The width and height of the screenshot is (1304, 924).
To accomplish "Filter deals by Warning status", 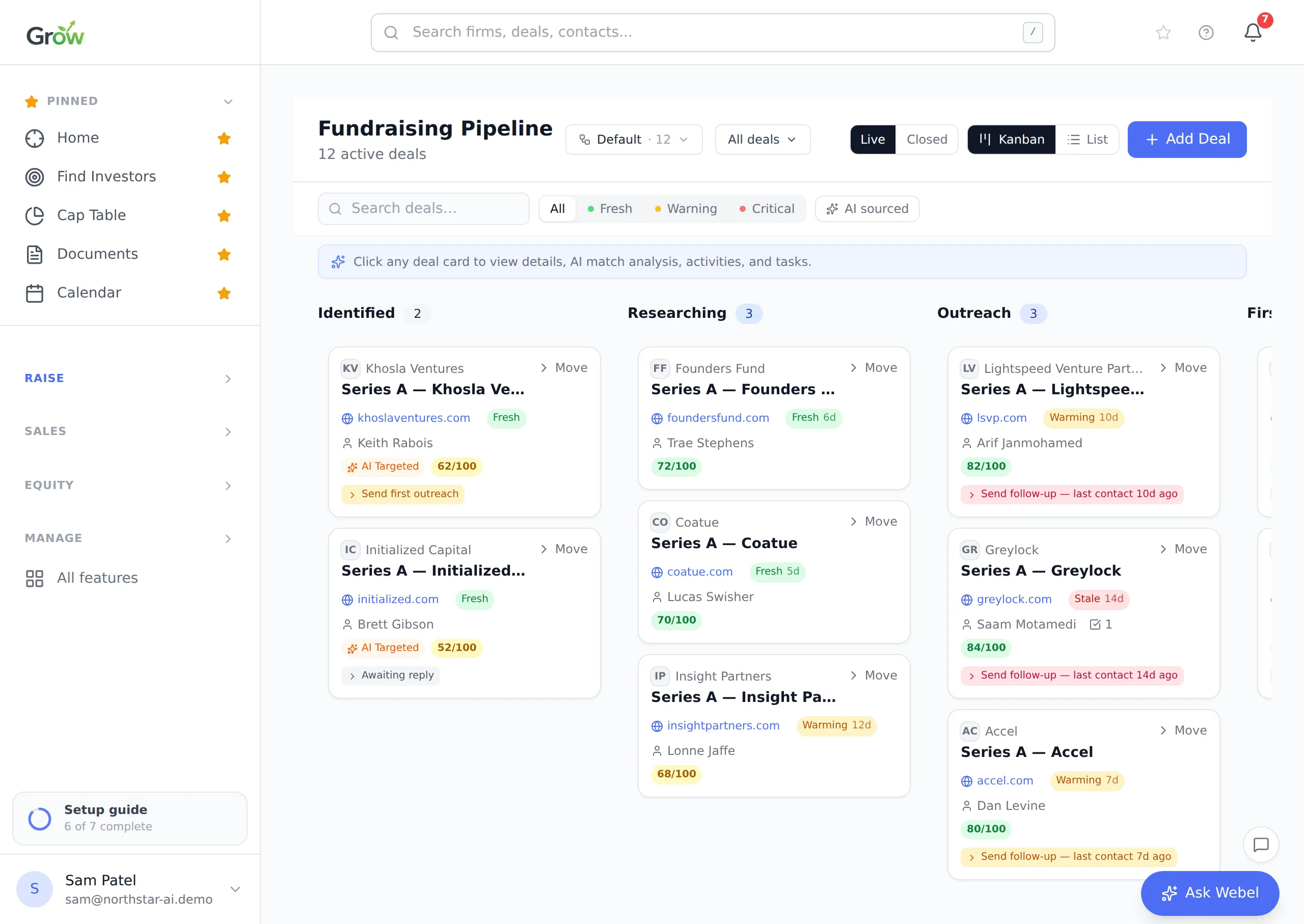I will click(686, 209).
